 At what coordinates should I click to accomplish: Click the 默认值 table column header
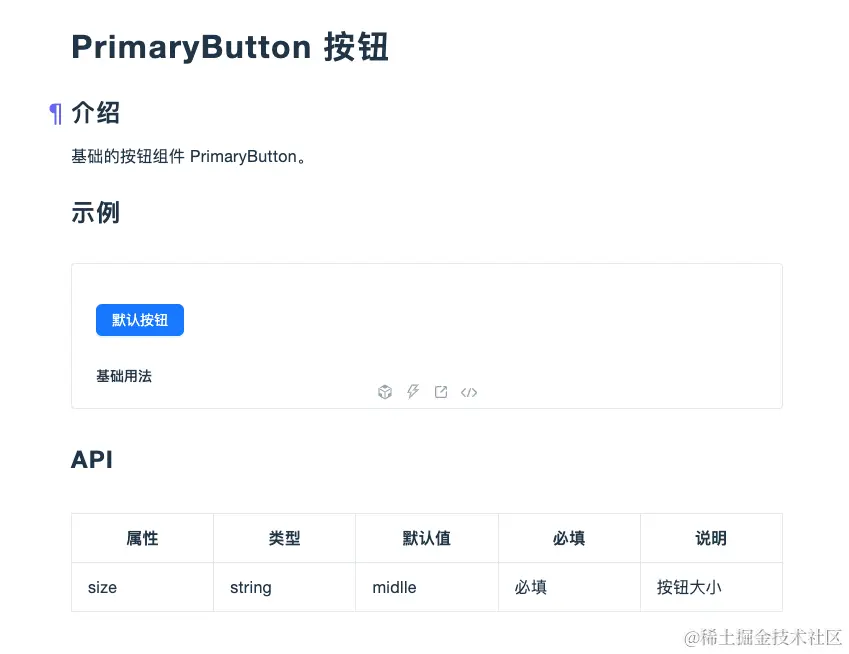coord(427,538)
